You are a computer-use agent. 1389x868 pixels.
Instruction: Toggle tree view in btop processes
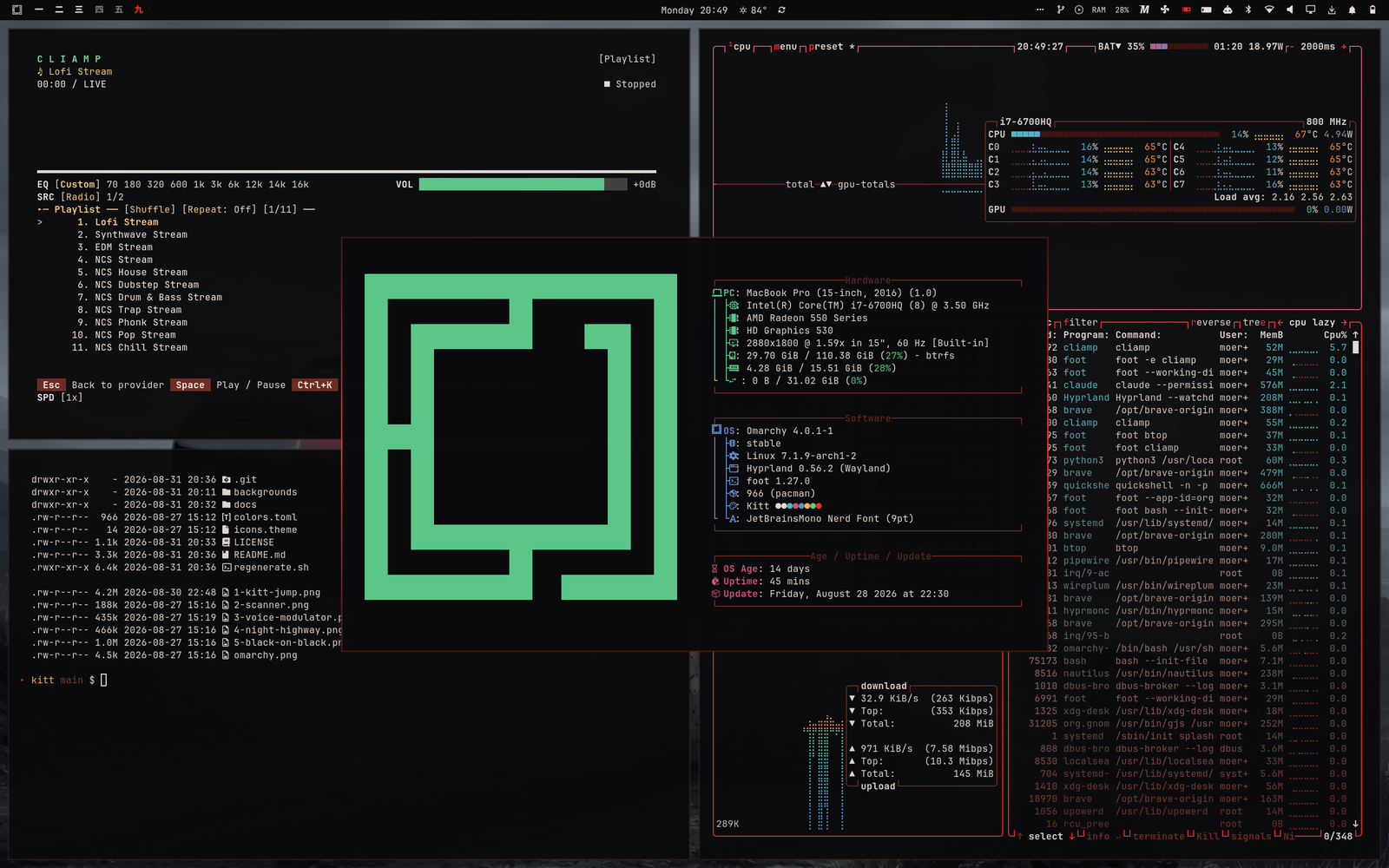point(1254,322)
